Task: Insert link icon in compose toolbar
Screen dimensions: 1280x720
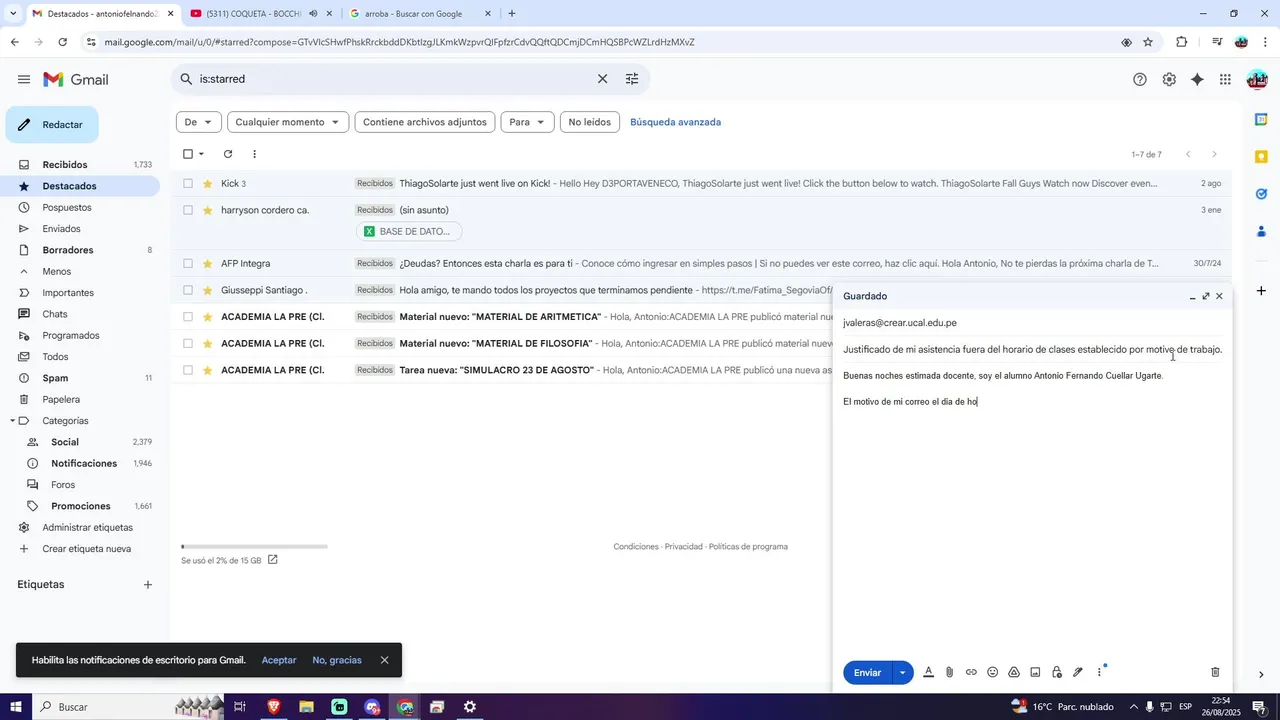Action: 971,672
